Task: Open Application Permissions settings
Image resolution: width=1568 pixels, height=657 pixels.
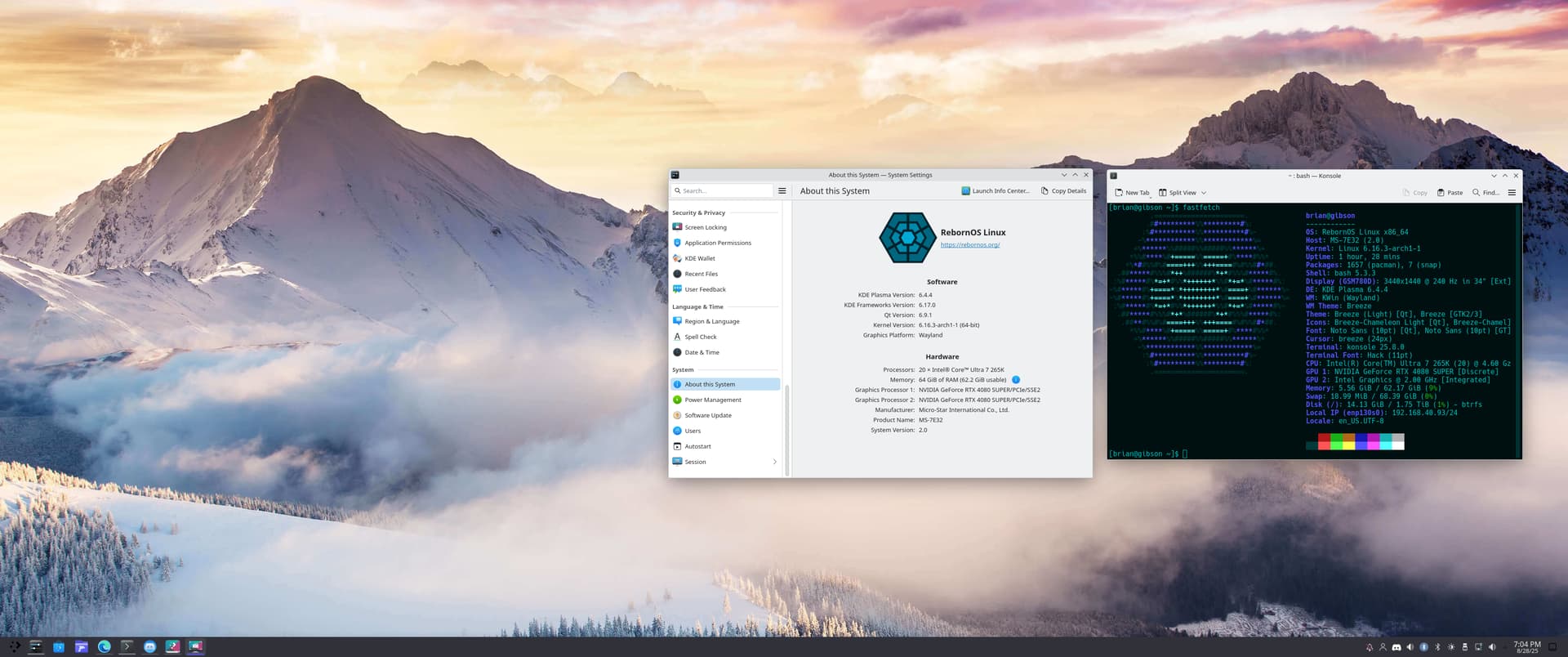Action: pyautogui.click(x=725, y=243)
